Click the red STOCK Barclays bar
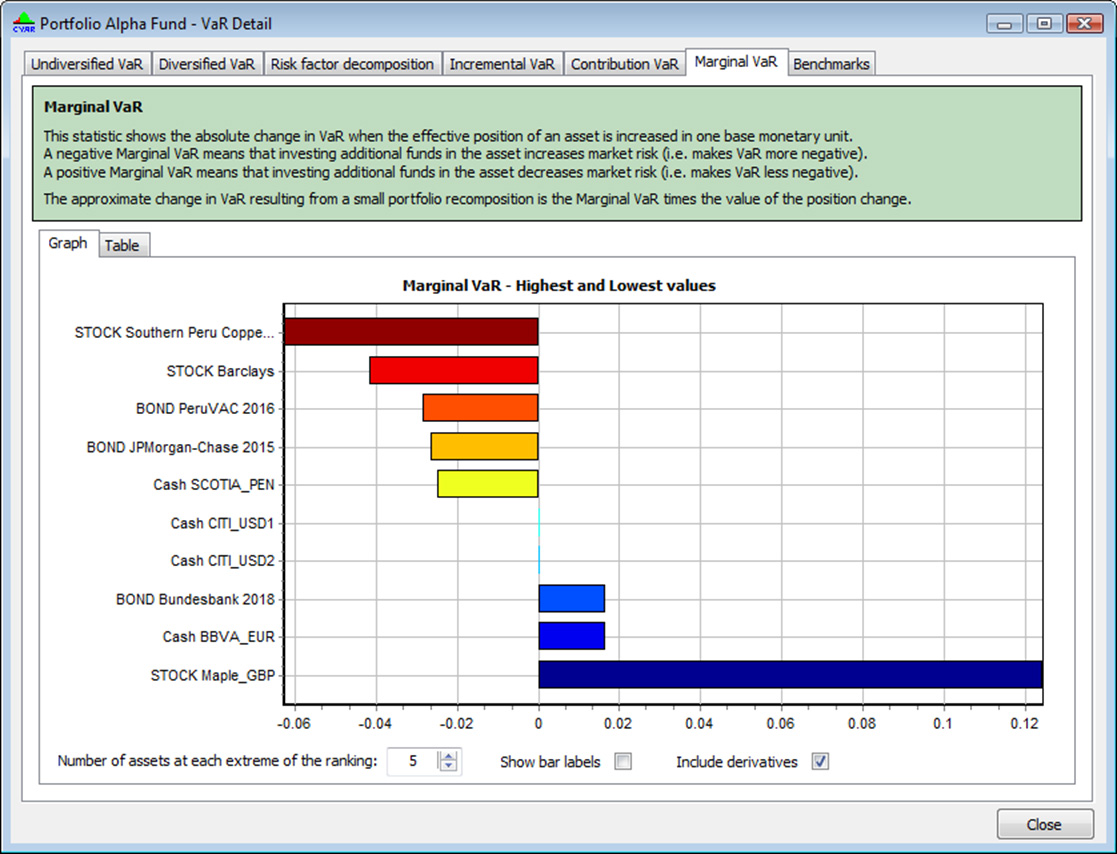This screenshot has width=1117, height=854. click(x=454, y=370)
